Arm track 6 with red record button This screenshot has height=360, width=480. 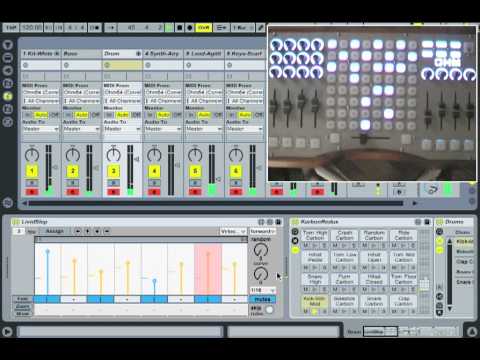[x=236, y=192]
